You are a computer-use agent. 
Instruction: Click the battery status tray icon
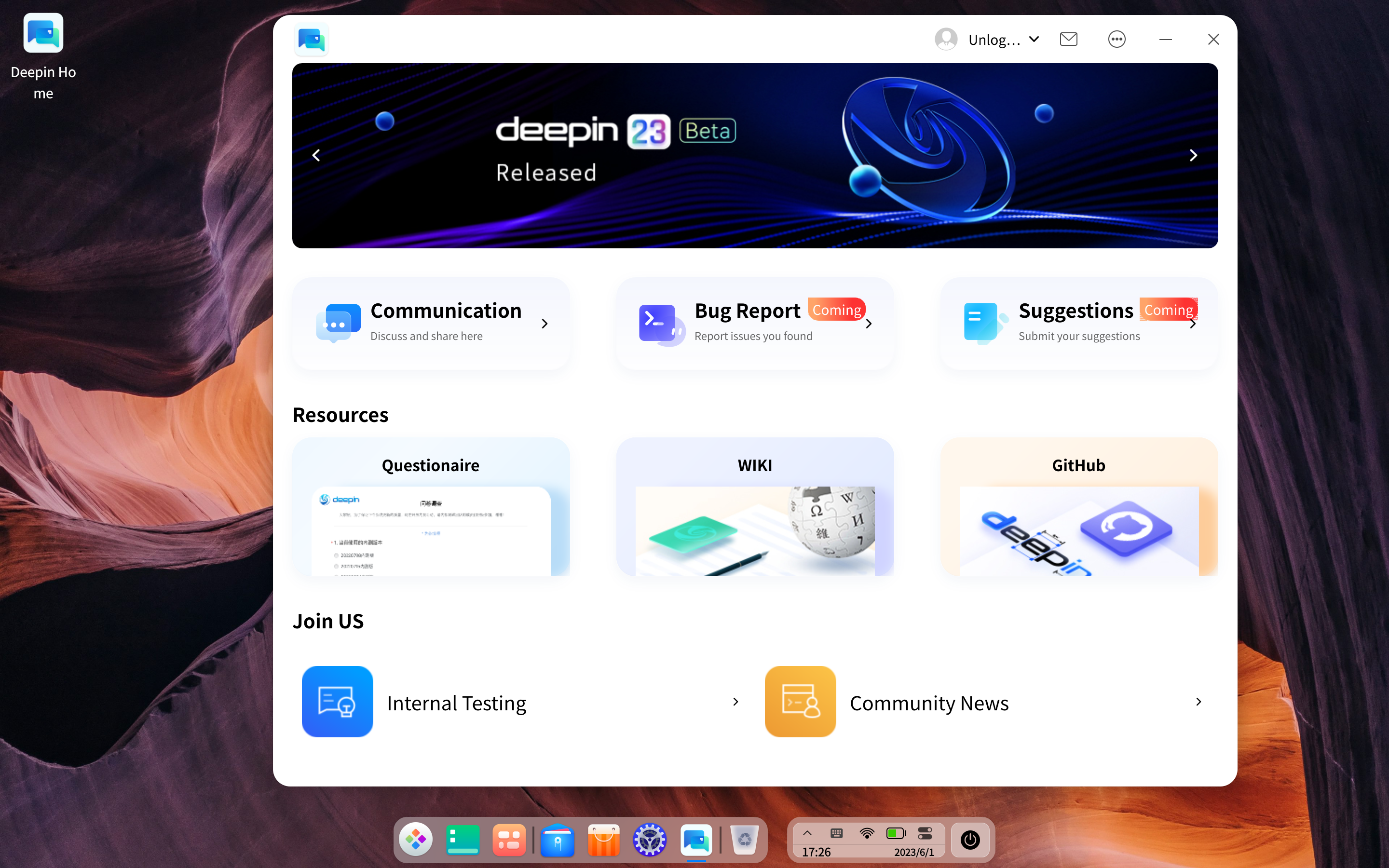[x=896, y=833]
